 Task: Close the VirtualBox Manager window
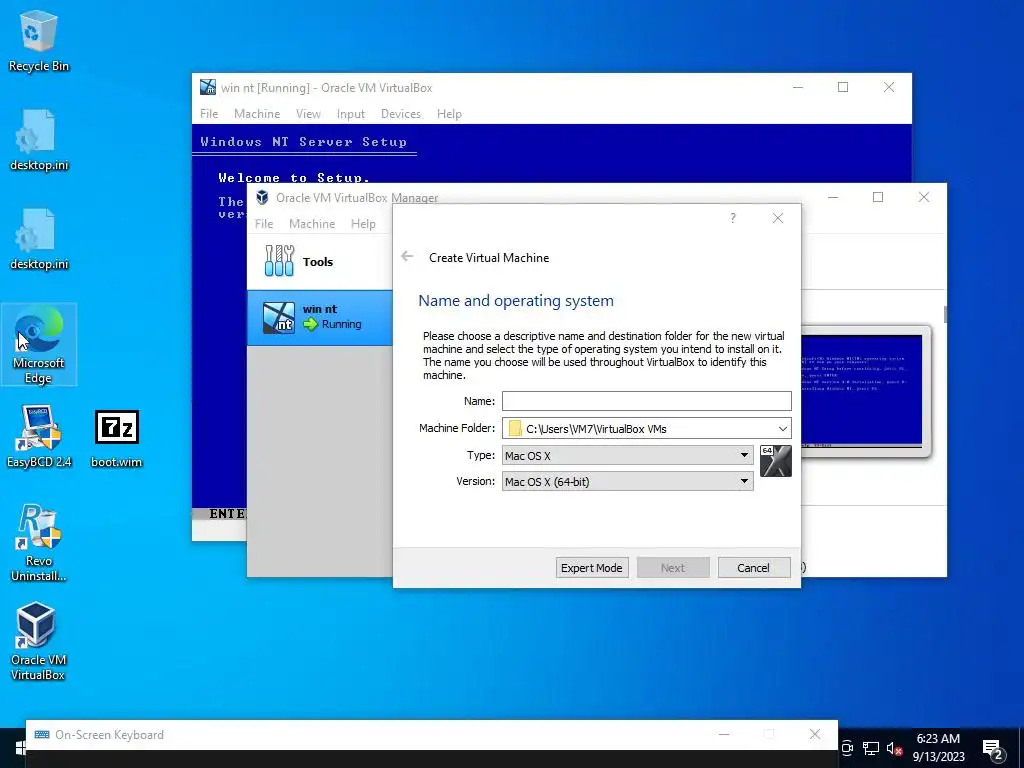[923, 197]
